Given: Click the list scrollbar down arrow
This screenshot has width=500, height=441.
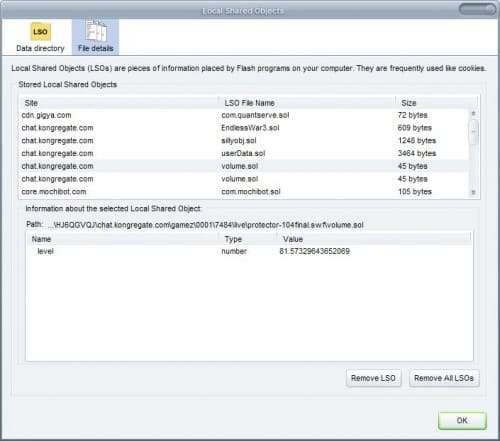Looking at the screenshot, I should coord(473,192).
